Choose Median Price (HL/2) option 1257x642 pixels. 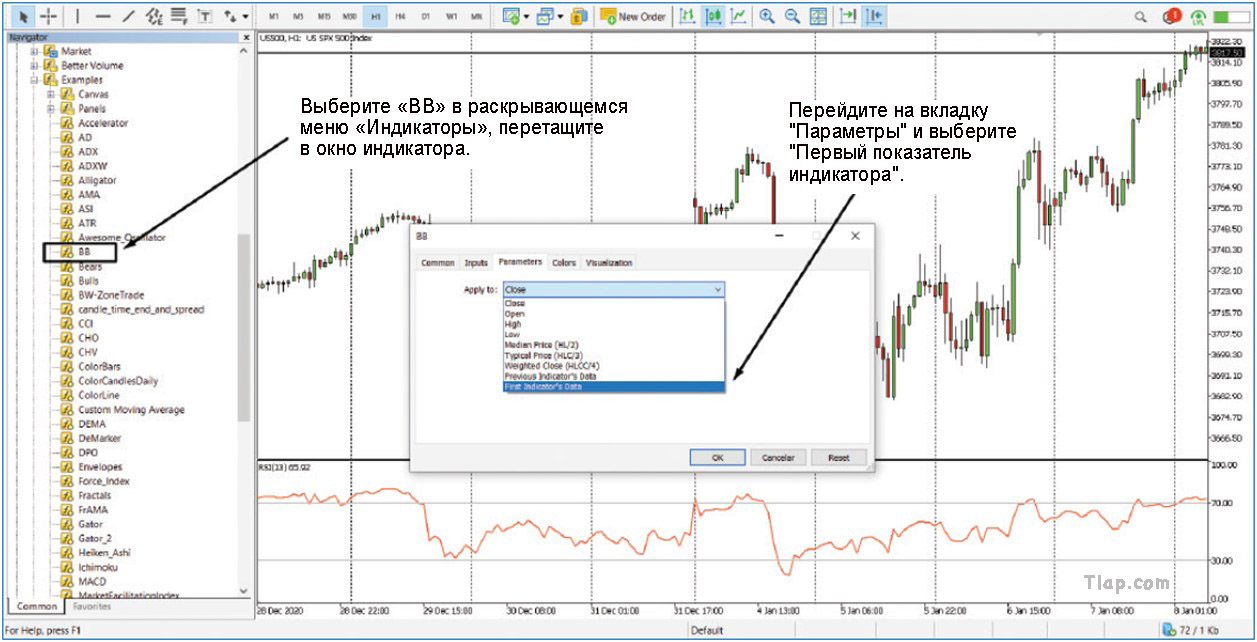pyautogui.click(x=613, y=345)
